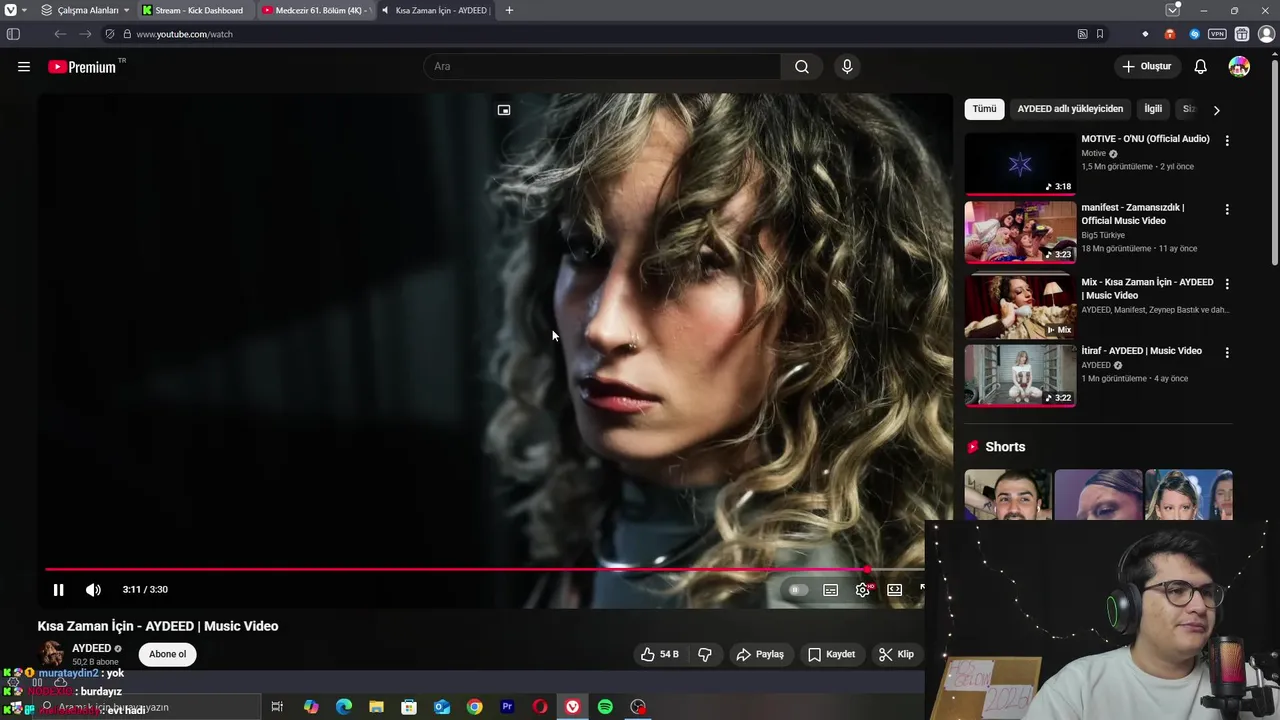Open the red extension icon in toolbar
The height and width of the screenshot is (720, 1280).
tap(1170, 34)
